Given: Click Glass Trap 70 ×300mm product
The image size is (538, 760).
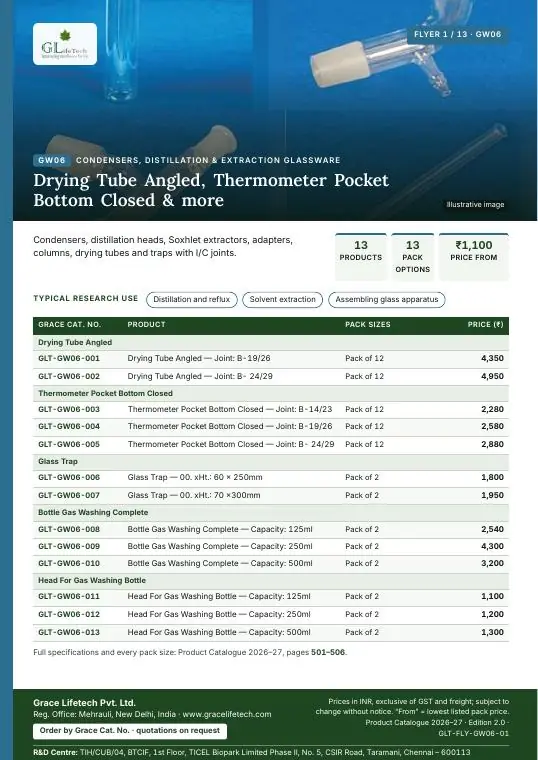Looking at the screenshot, I should (194, 495).
